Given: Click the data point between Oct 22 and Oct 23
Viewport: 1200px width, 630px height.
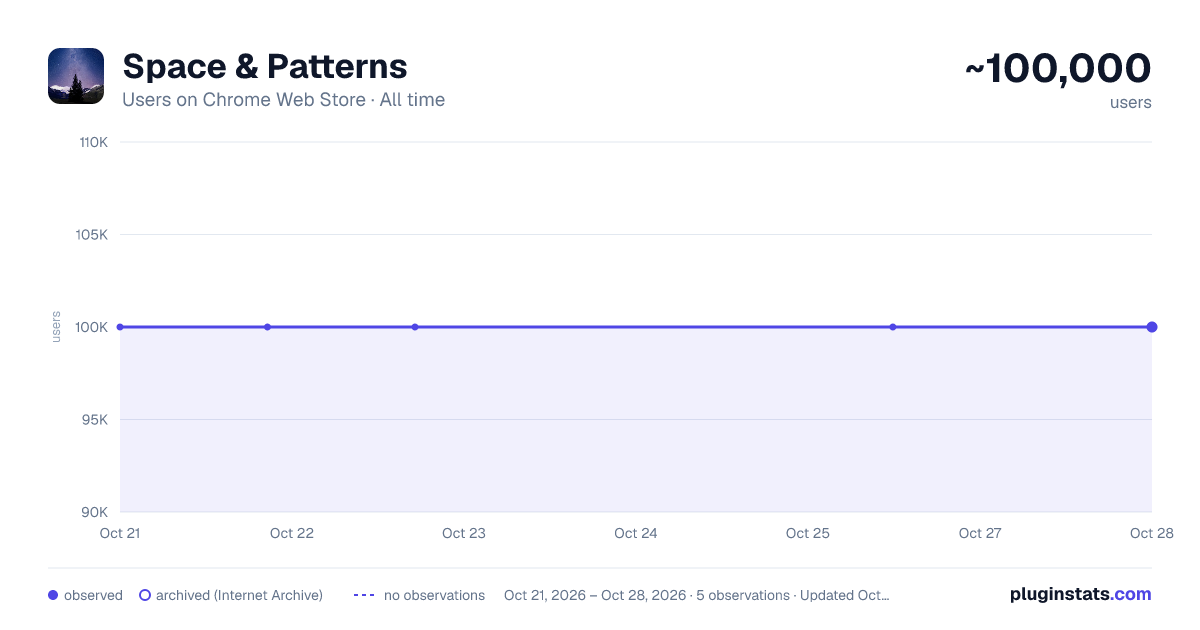Looking at the screenshot, I should [x=415, y=327].
